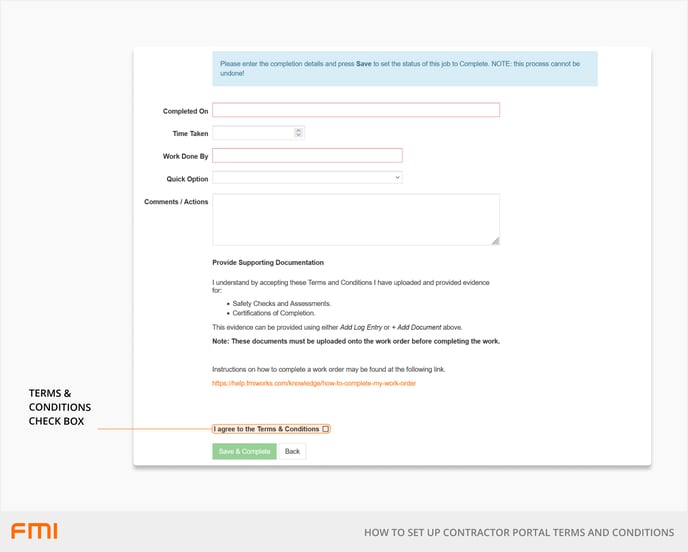Image resolution: width=688 pixels, height=552 pixels.
Task: Click the Save & Complete button
Action: click(x=244, y=452)
